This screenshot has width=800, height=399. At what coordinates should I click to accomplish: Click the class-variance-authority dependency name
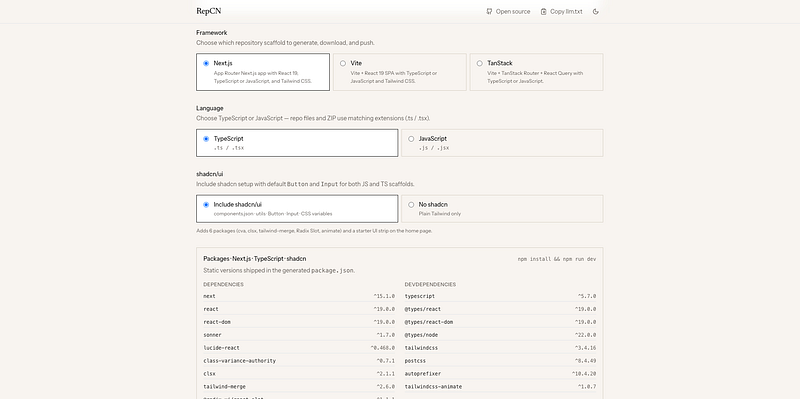pos(239,361)
